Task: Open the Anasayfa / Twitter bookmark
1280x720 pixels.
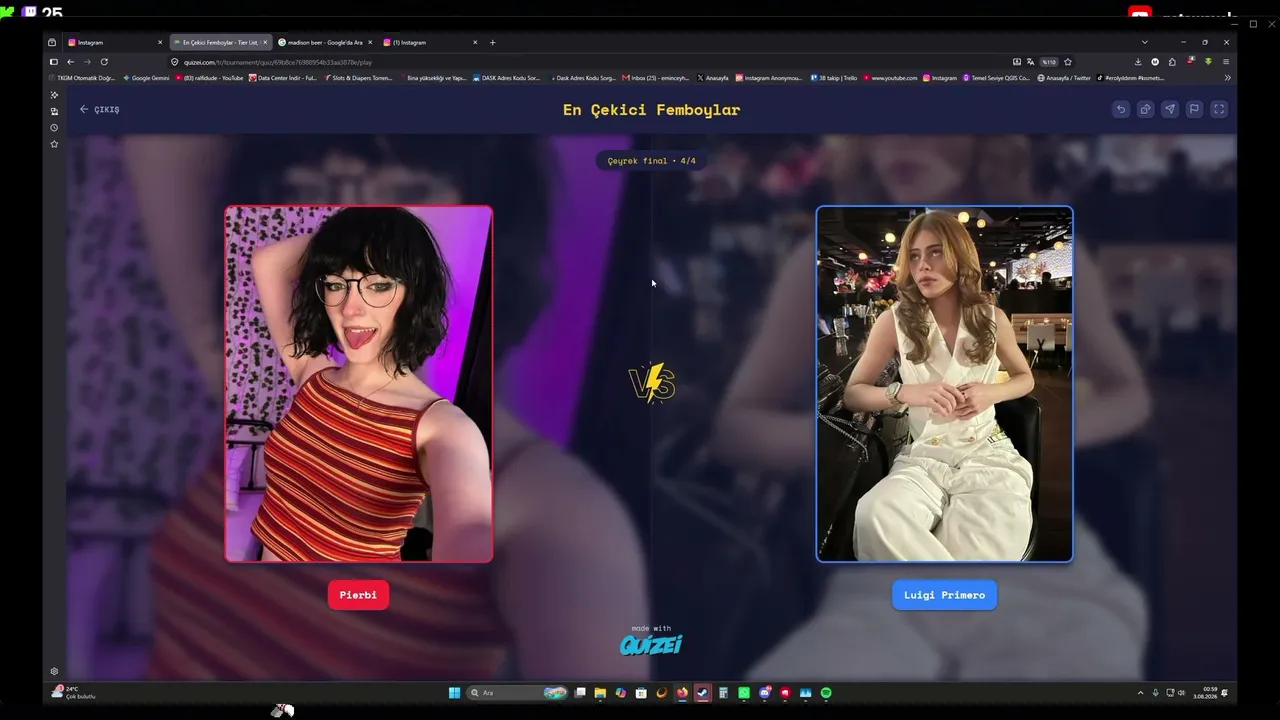Action: (x=1064, y=78)
